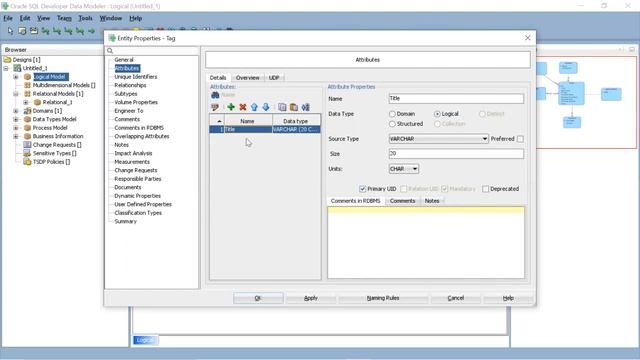
Task: Click the Untitled_1 design icon
Action: click(17, 68)
